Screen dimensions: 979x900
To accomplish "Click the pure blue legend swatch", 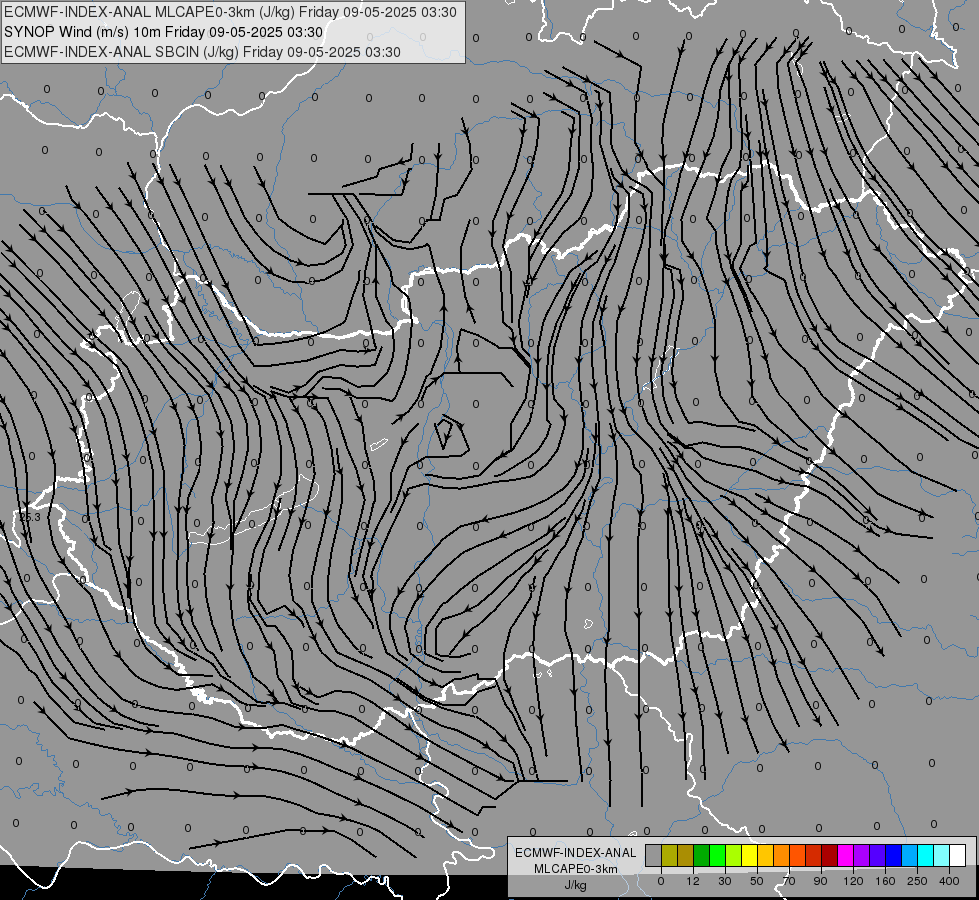I will coord(893,855).
